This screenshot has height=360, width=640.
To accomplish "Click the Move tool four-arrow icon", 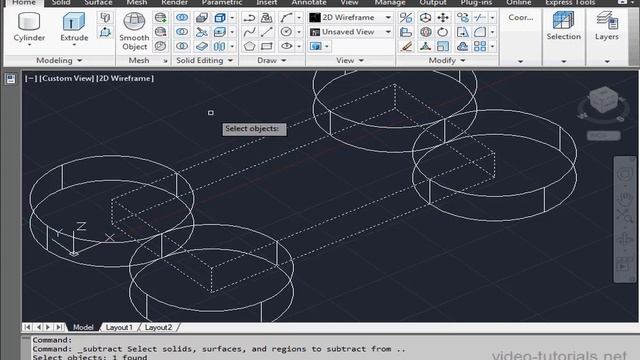I will [443, 18].
